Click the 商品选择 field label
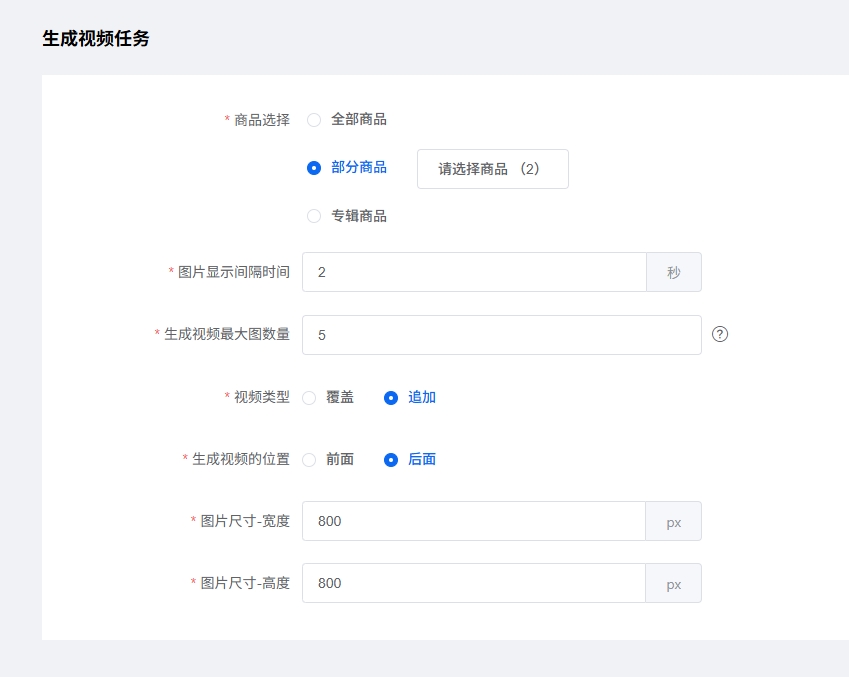Image resolution: width=849 pixels, height=677 pixels. point(262,120)
